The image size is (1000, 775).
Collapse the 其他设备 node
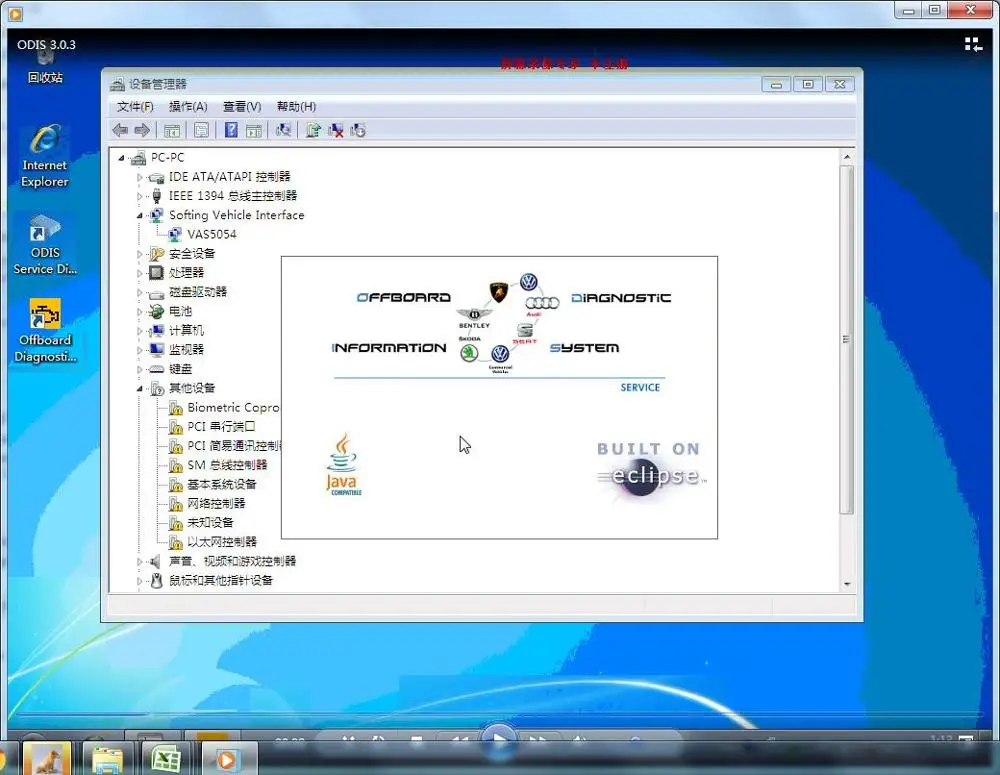click(140, 388)
